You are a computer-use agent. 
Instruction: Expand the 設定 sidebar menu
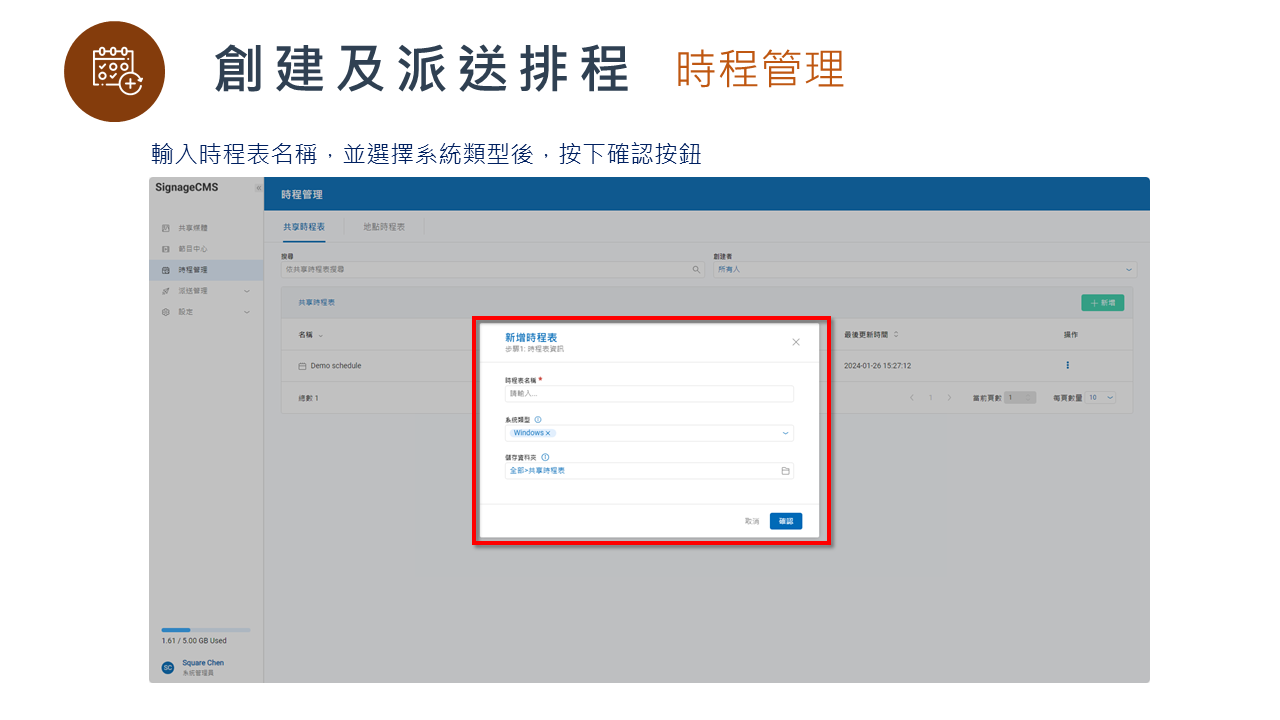206,312
